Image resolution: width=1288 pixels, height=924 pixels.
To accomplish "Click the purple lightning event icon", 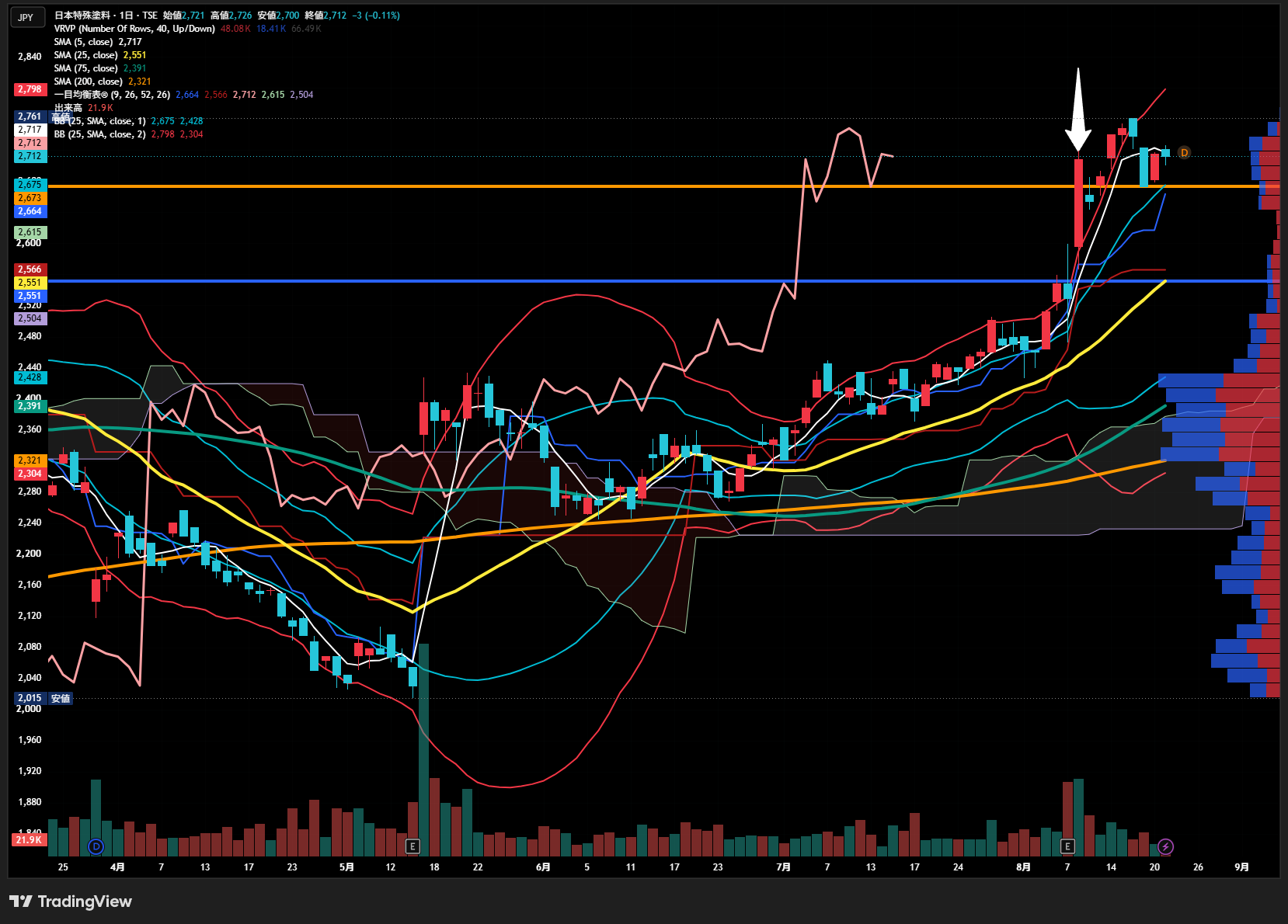I will point(1165,846).
